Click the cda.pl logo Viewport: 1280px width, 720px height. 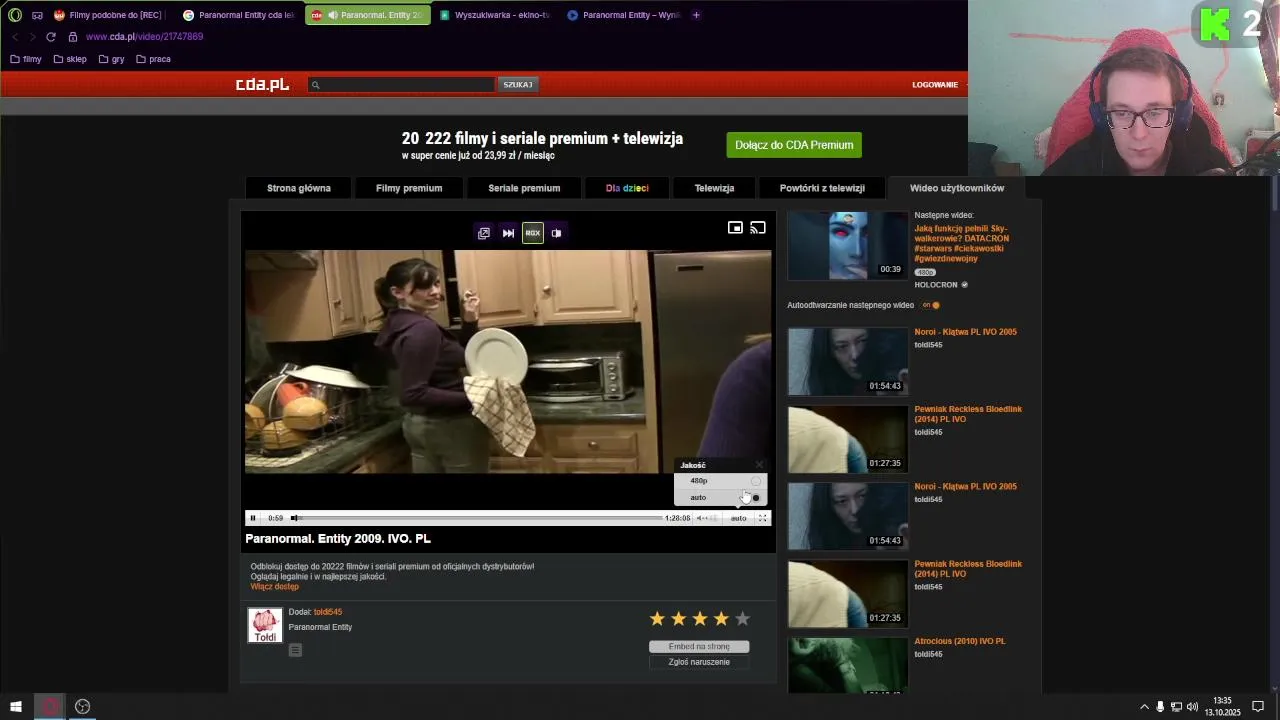pos(262,85)
